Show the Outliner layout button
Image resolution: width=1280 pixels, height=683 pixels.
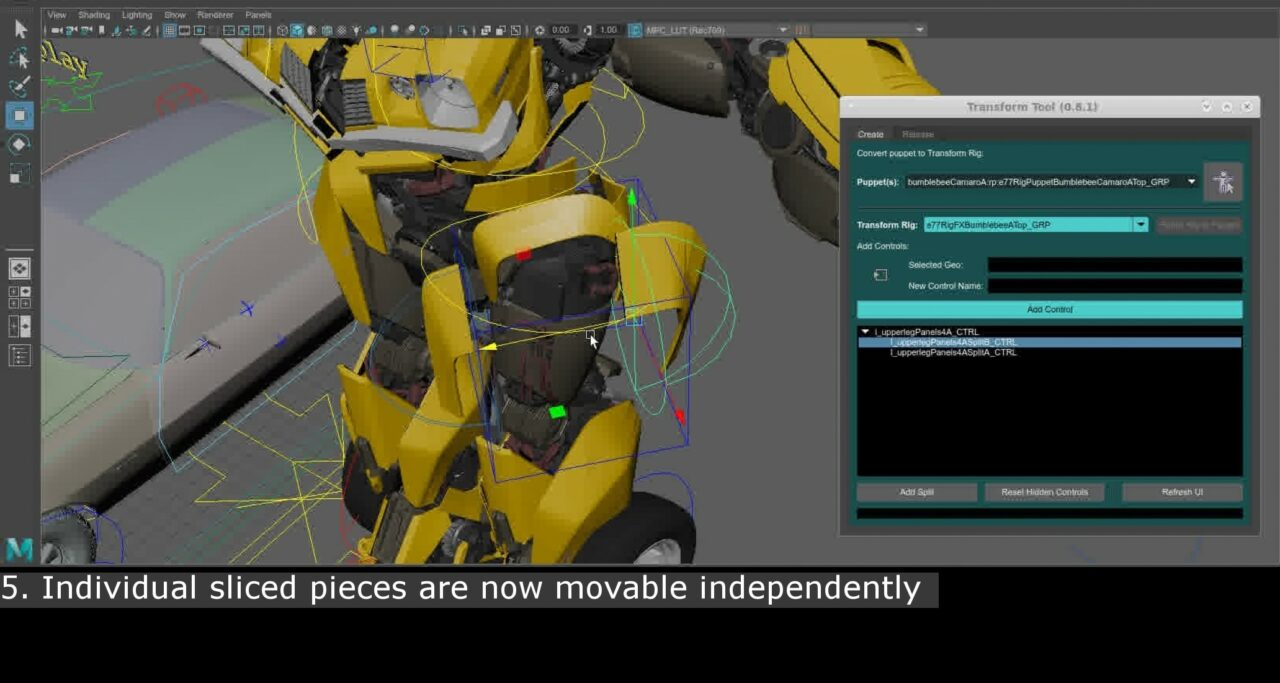point(19,355)
